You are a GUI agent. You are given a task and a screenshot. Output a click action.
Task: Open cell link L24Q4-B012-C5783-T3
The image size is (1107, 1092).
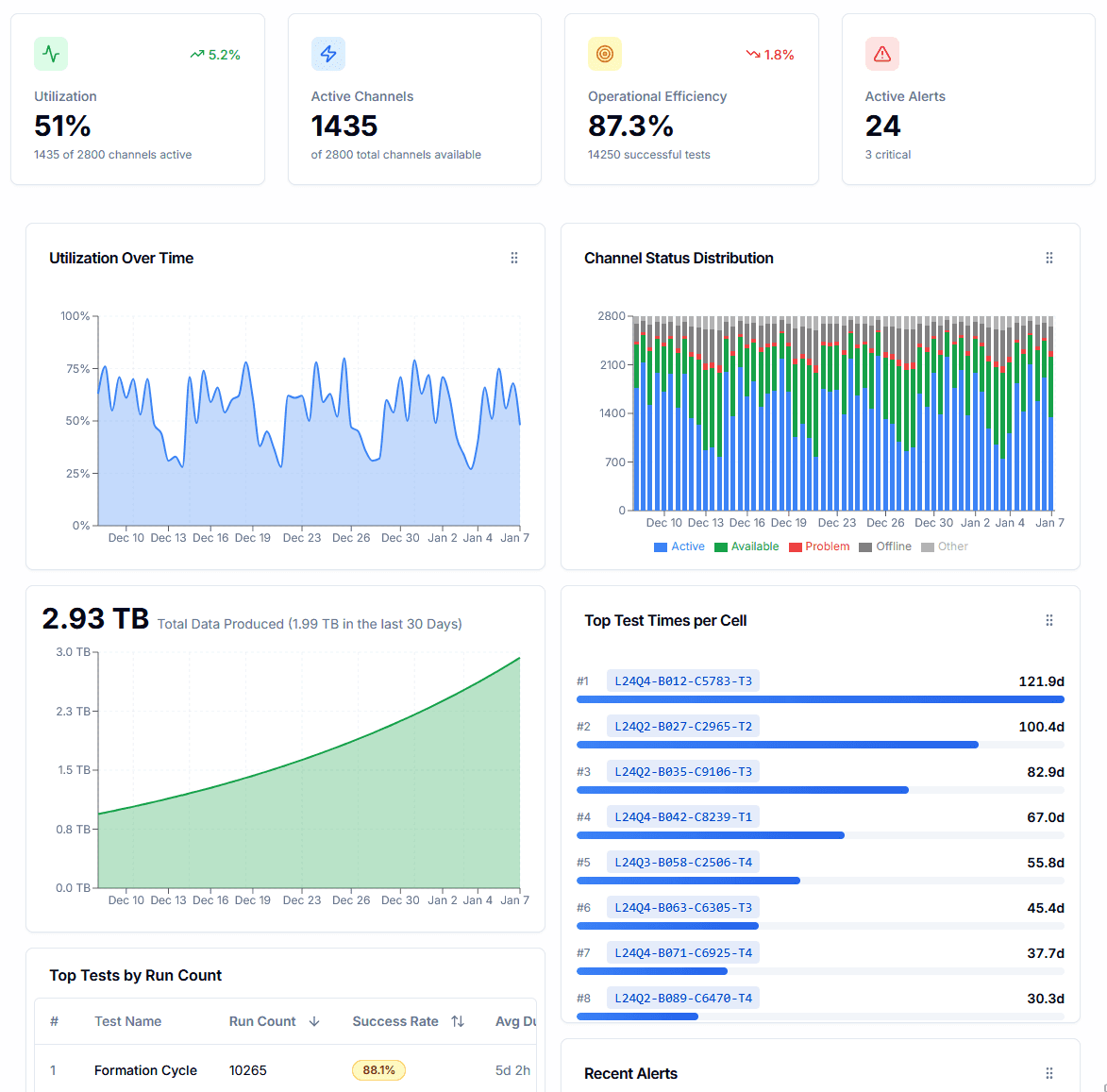[x=682, y=681]
